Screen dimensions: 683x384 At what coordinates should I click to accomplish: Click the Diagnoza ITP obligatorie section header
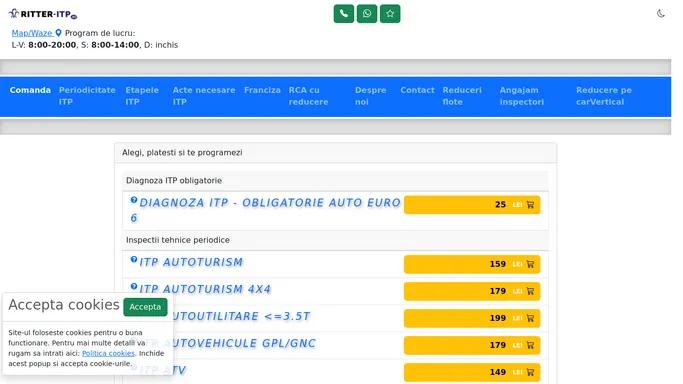(335, 181)
